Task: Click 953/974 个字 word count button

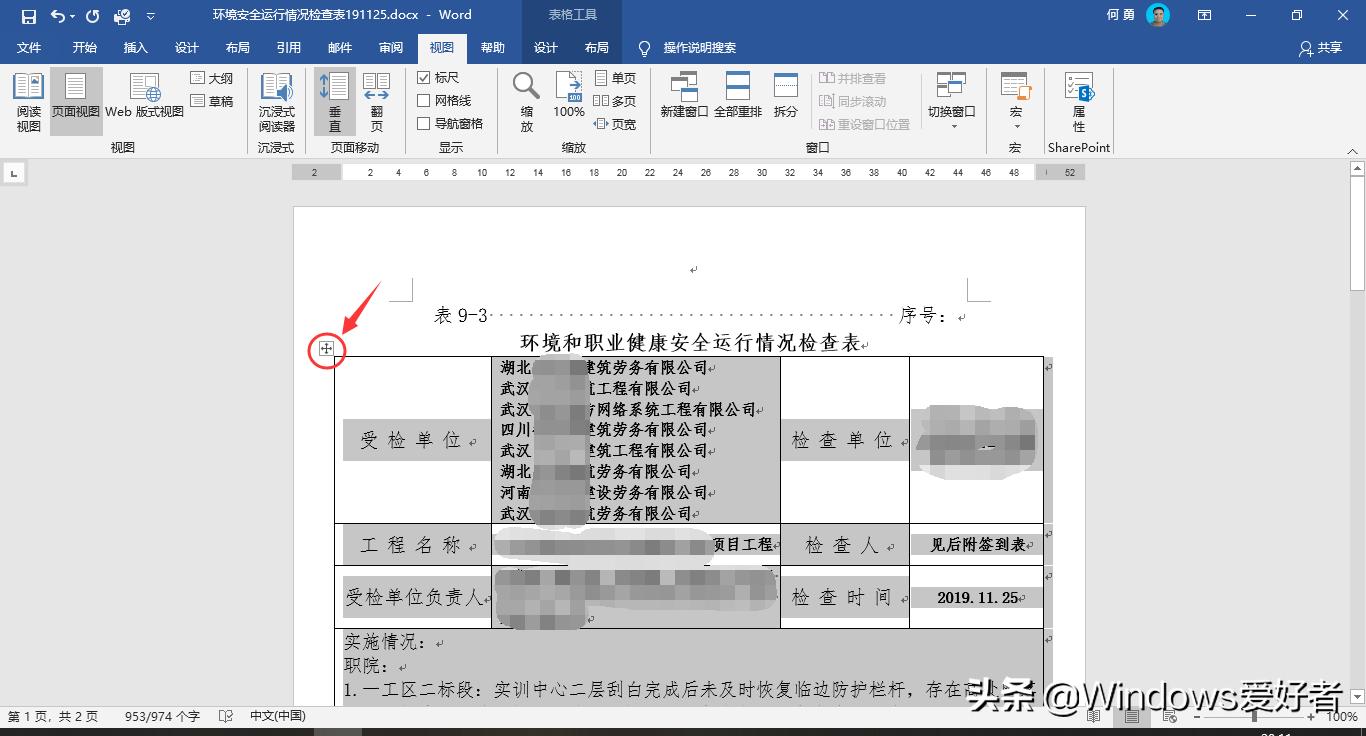Action: click(x=163, y=716)
